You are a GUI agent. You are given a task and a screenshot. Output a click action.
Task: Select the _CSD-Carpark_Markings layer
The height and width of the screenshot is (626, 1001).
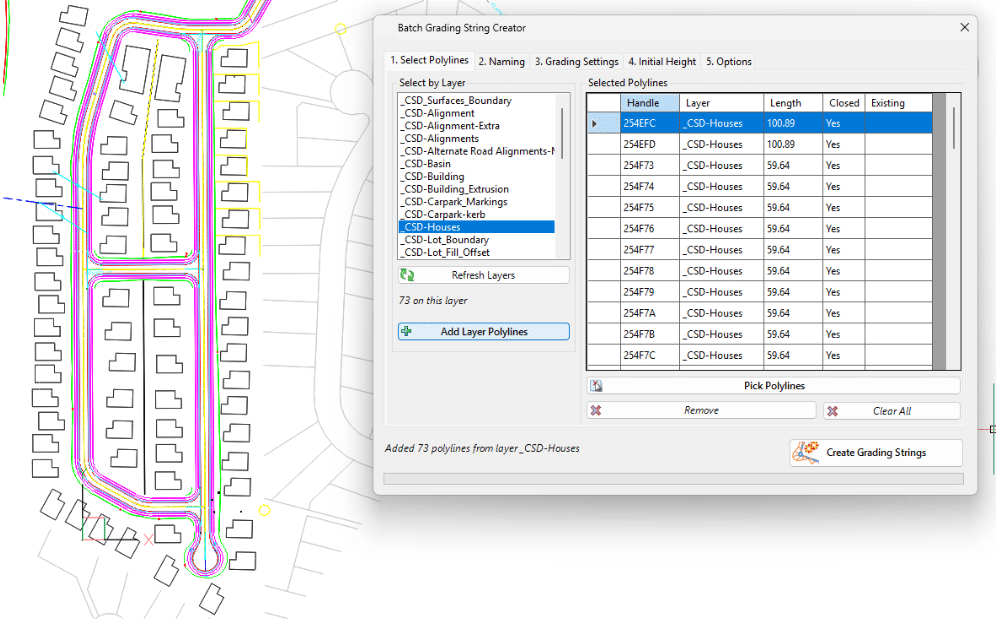(477, 202)
